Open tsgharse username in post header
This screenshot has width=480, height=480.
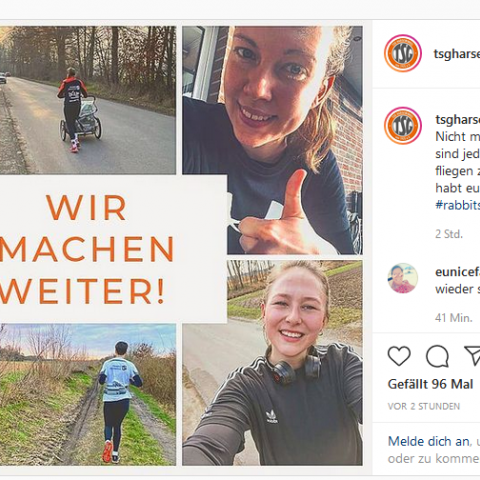pyautogui.click(x=457, y=54)
